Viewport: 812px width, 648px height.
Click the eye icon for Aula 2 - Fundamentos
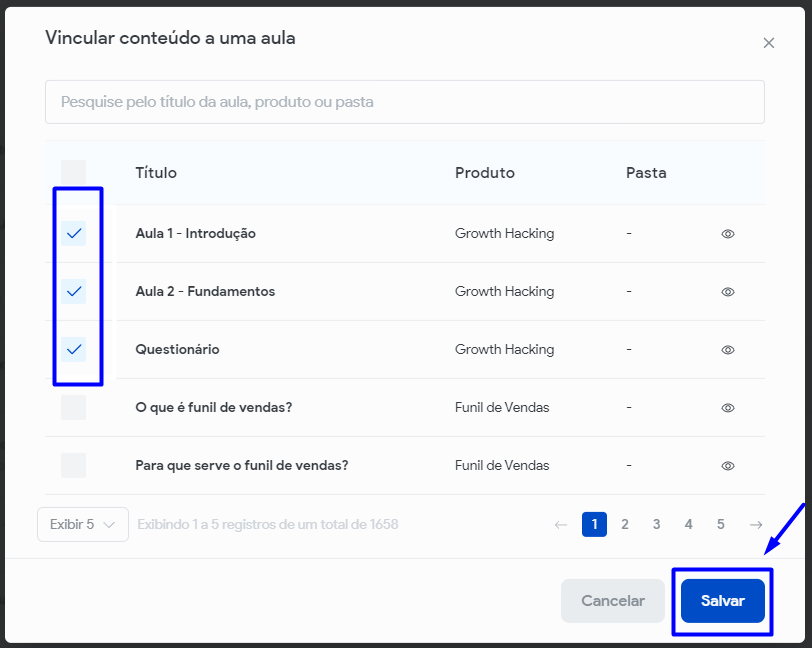coord(728,292)
